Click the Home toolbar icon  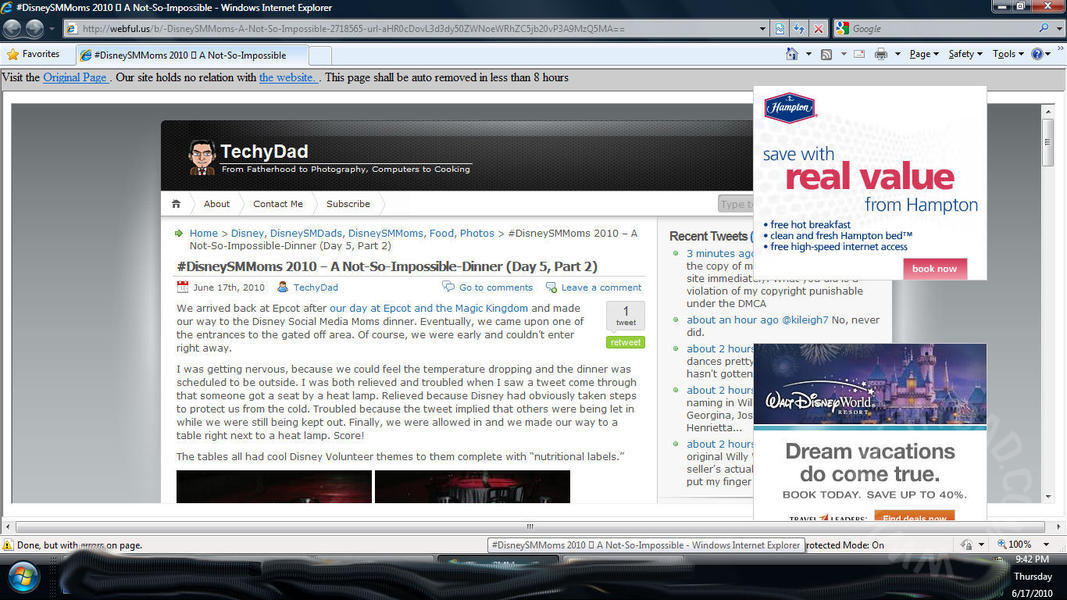791,54
